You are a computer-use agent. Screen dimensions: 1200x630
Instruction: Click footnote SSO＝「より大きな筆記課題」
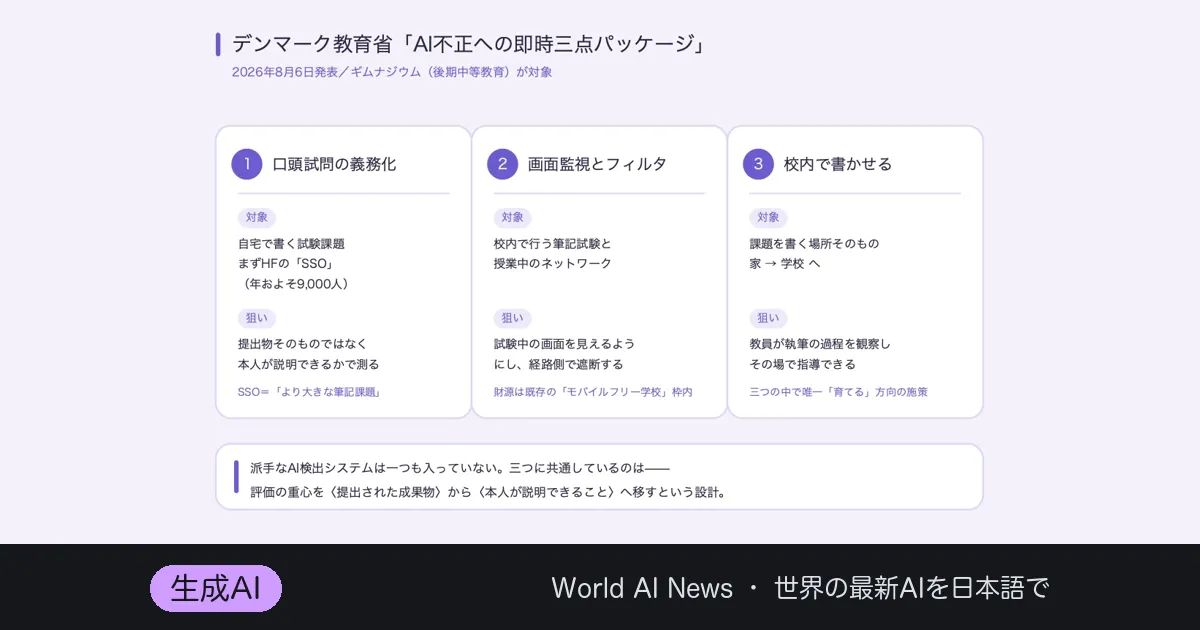point(309,392)
